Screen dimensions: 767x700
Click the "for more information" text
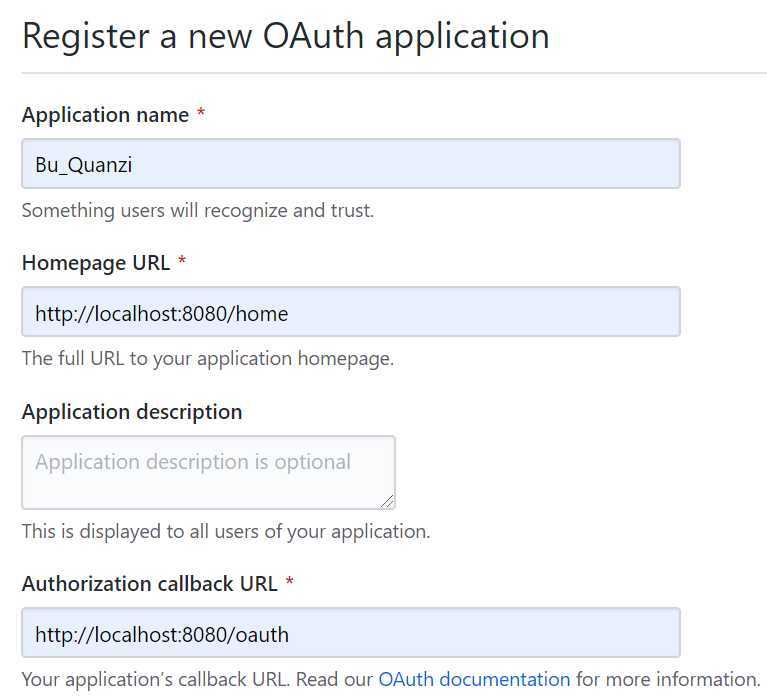tap(668, 680)
